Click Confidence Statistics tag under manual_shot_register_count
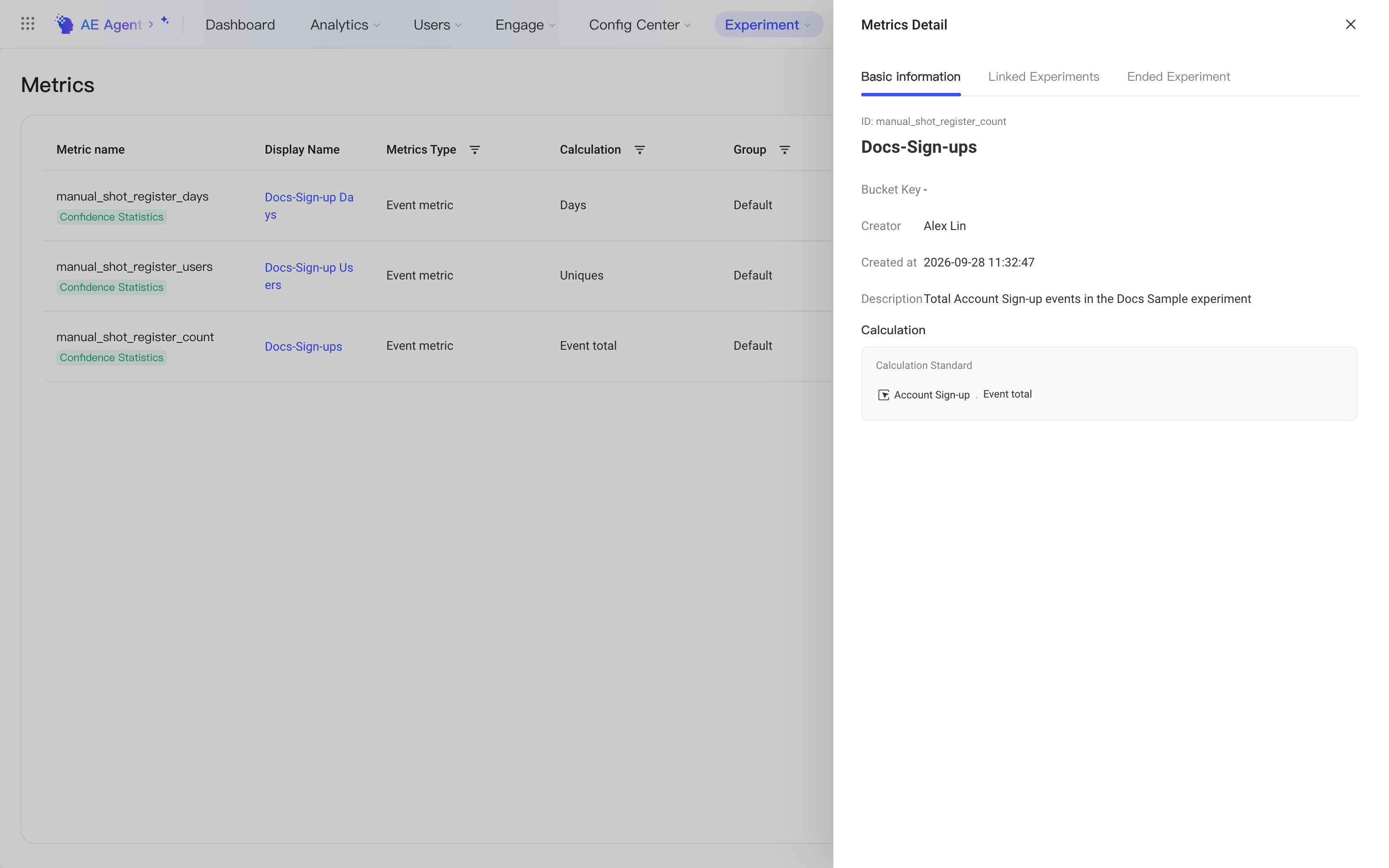Screen dimensions: 1389x868 tap(112, 358)
